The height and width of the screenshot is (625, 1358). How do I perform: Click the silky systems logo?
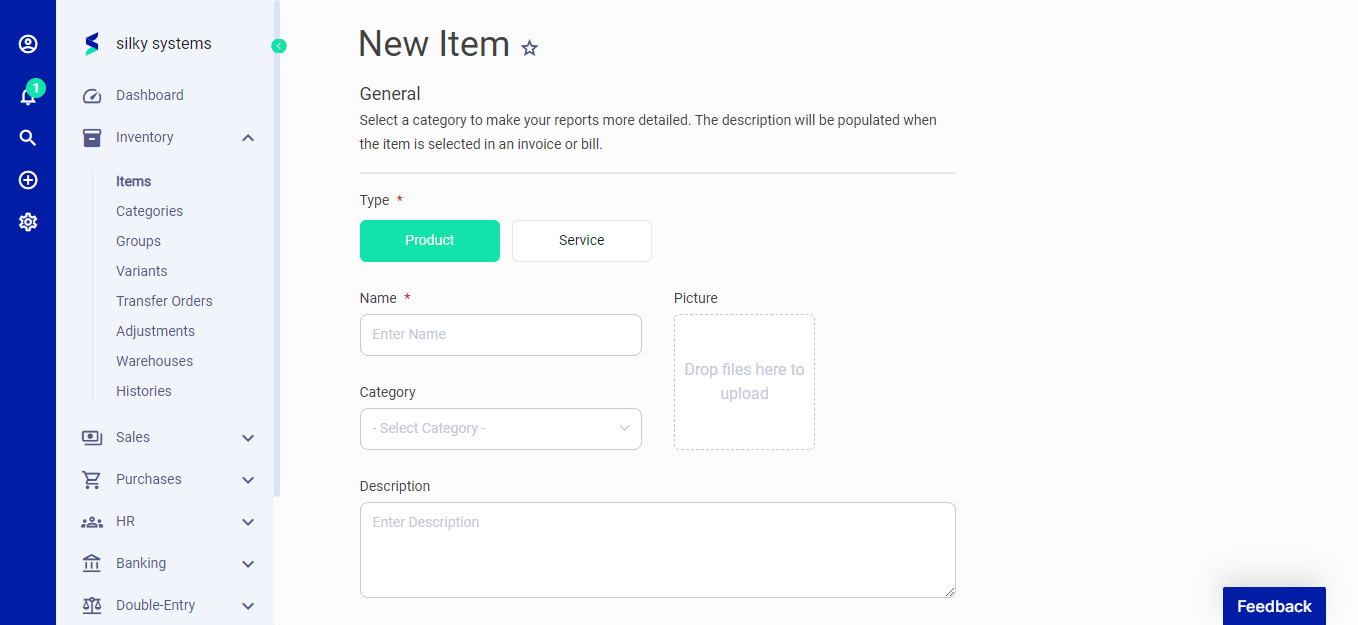pyautogui.click(x=93, y=44)
